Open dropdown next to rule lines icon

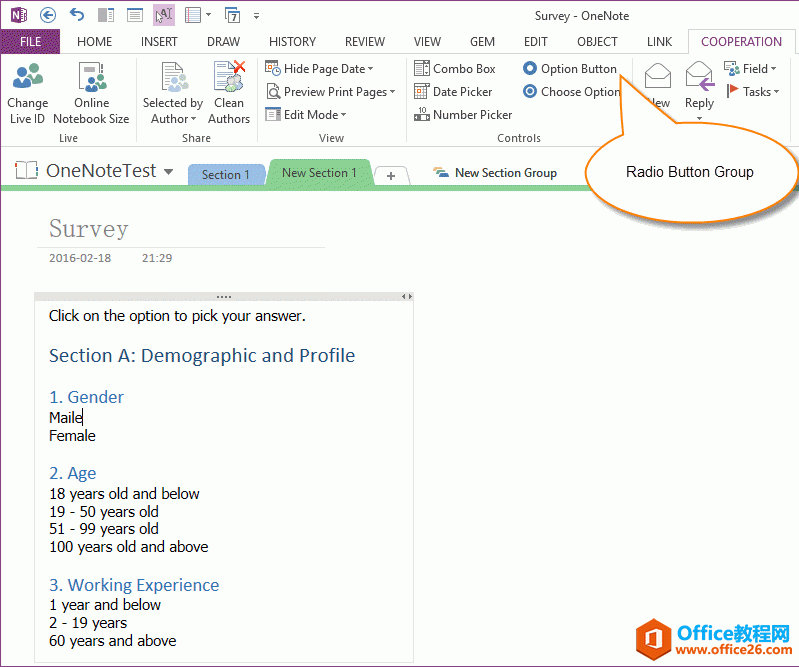point(208,15)
